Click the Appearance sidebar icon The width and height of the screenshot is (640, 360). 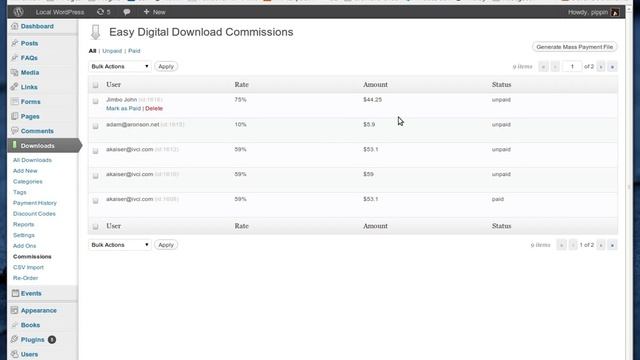[15, 310]
